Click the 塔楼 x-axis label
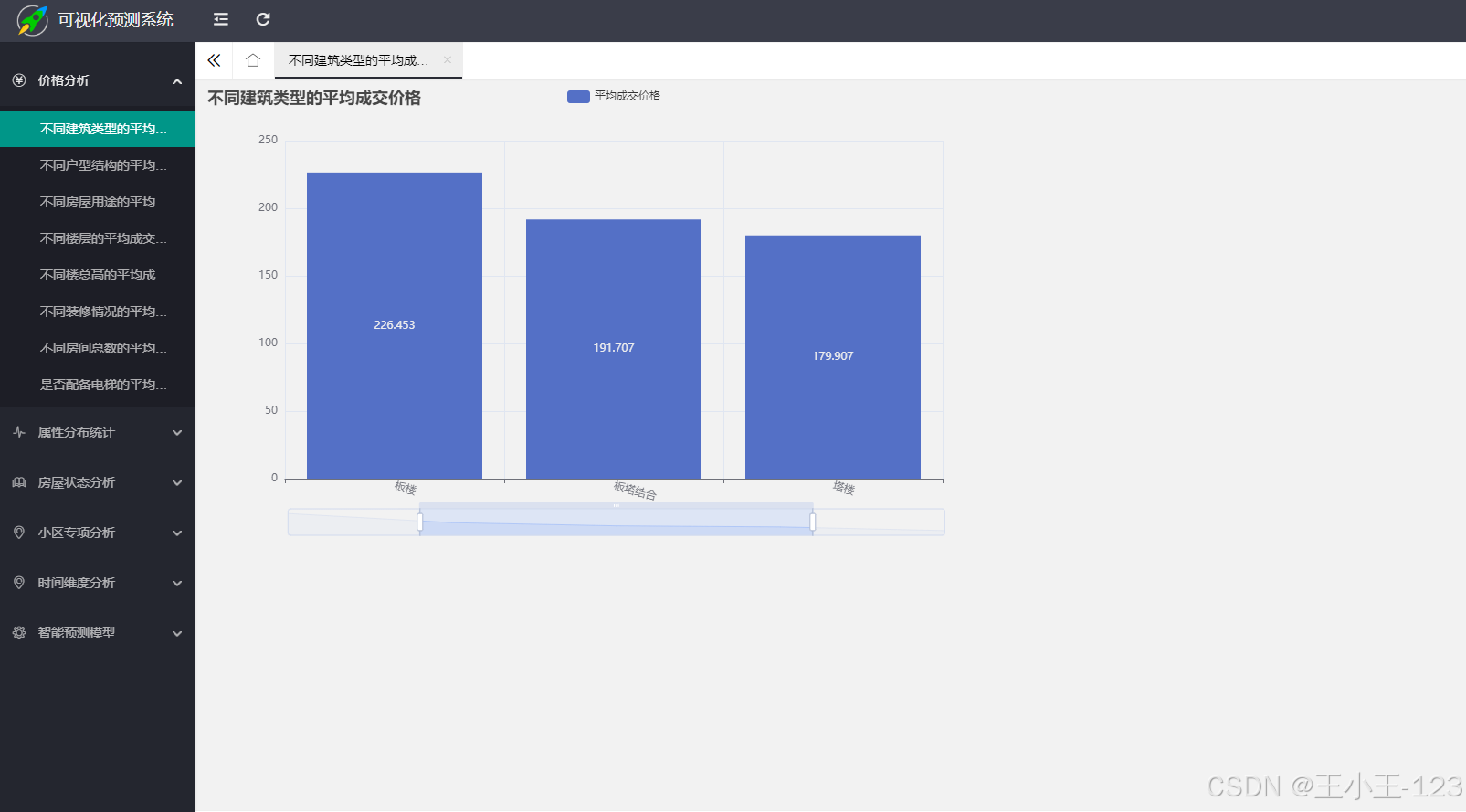Viewport: 1466px width, 812px height. pyautogui.click(x=844, y=488)
